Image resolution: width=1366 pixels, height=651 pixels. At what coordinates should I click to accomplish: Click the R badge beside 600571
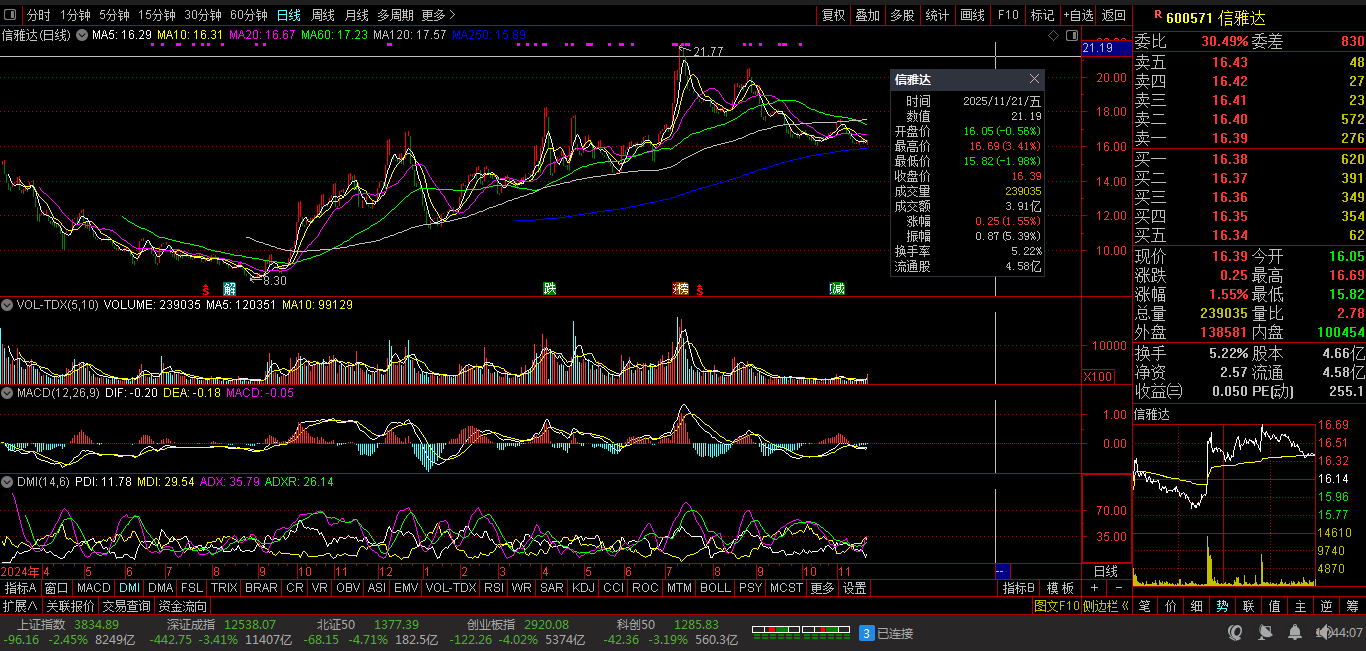1158,15
